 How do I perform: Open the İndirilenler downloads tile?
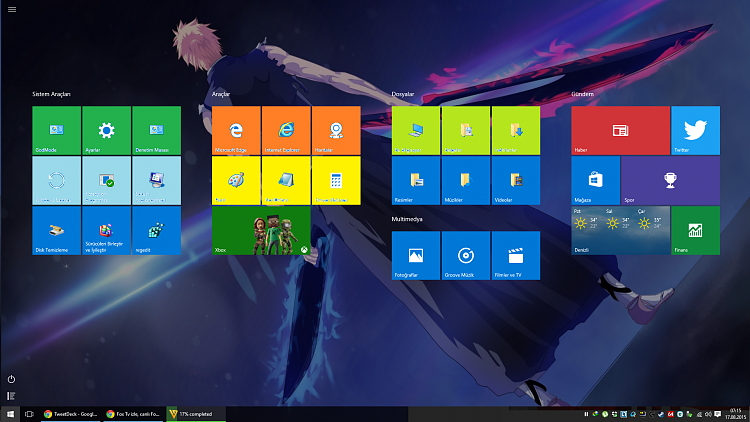[x=516, y=130]
